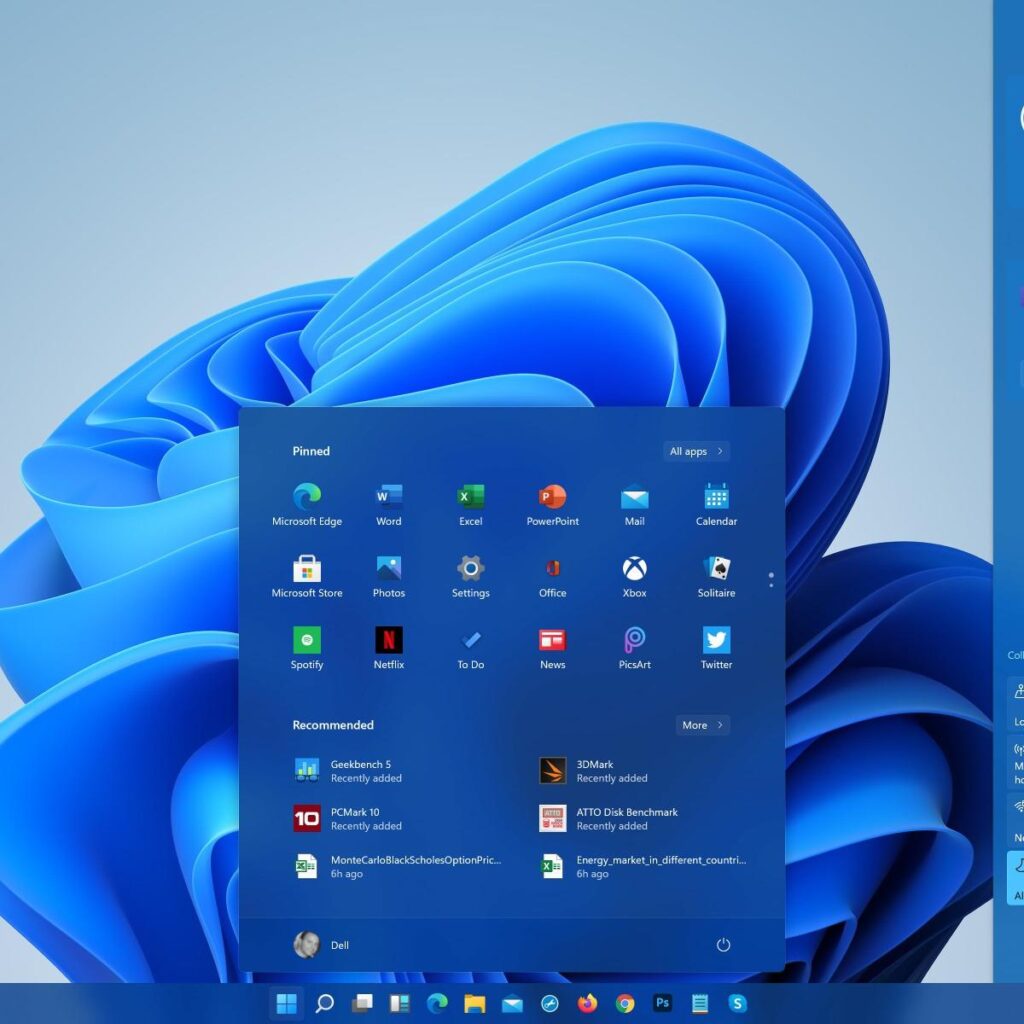Click the pinned apps page dots indicator
1024x1024 pixels.
click(x=770, y=580)
